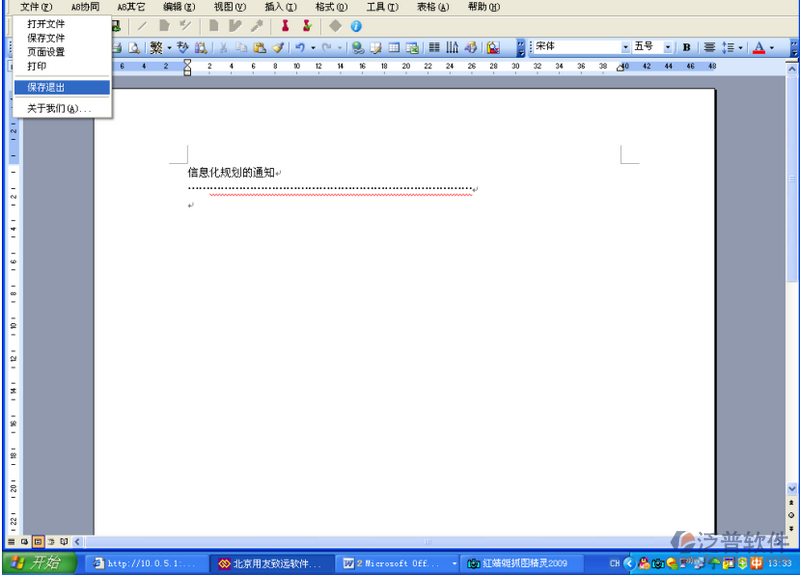
Task: Toggle Bold formatting
Action: tap(687, 47)
